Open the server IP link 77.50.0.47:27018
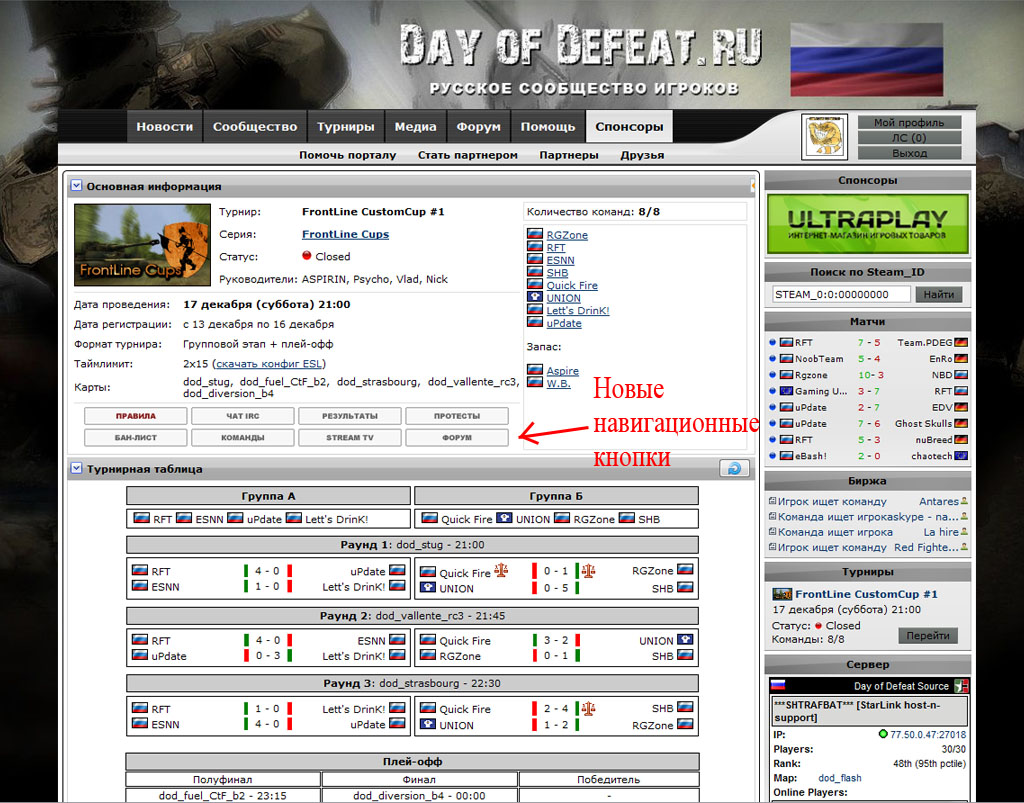Image resolution: width=1024 pixels, height=803 pixels. coord(928,734)
